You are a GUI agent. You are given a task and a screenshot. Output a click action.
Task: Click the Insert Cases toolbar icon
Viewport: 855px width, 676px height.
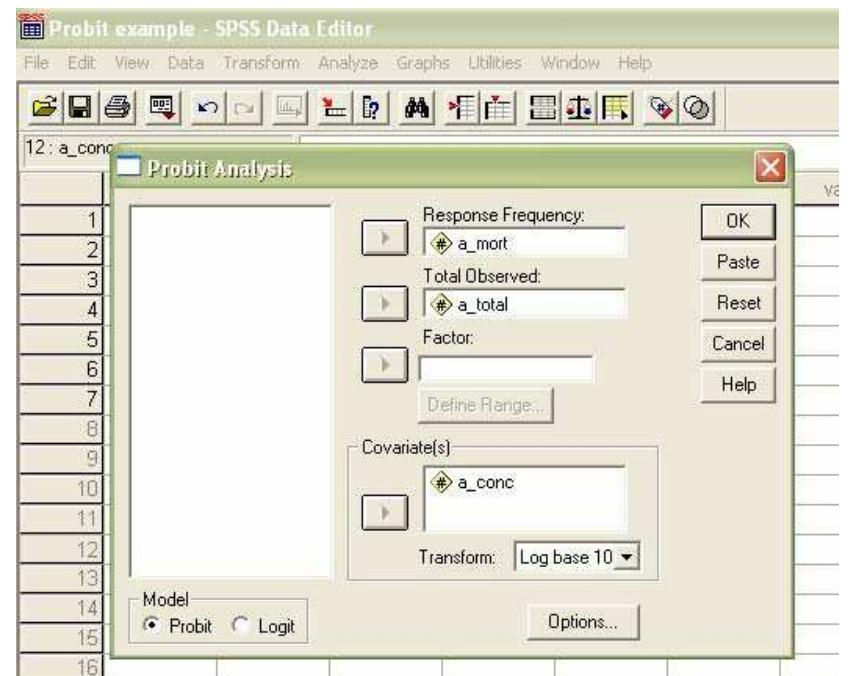pyautogui.click(x=461, y=107)
